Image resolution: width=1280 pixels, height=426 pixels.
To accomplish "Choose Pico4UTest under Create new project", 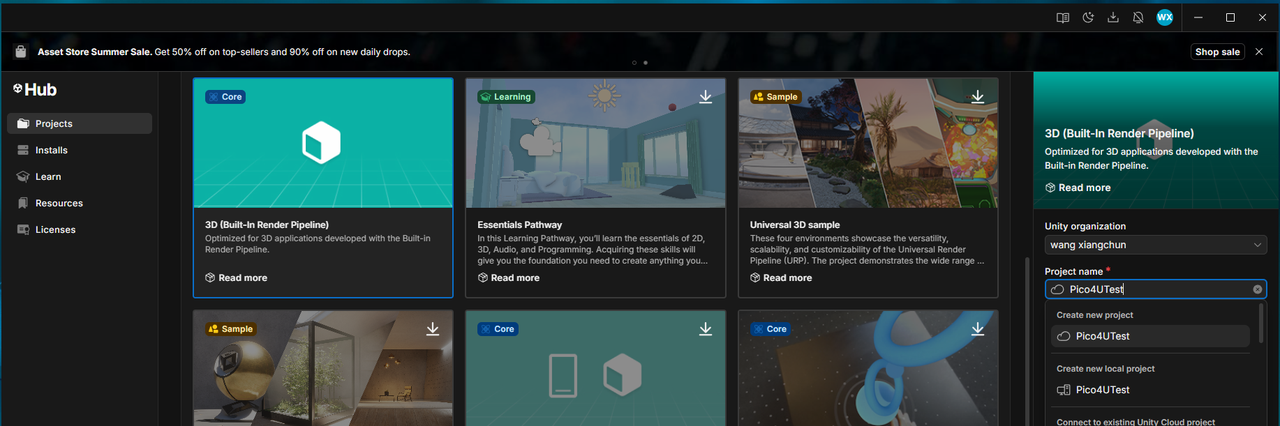I will click(x=1150, y=336).
